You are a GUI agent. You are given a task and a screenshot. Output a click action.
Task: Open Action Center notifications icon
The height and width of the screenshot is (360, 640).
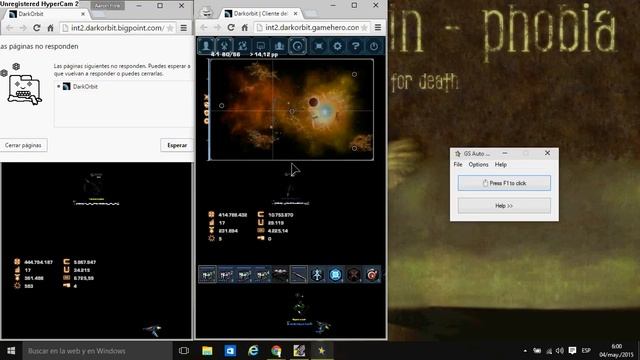(572, 351)
